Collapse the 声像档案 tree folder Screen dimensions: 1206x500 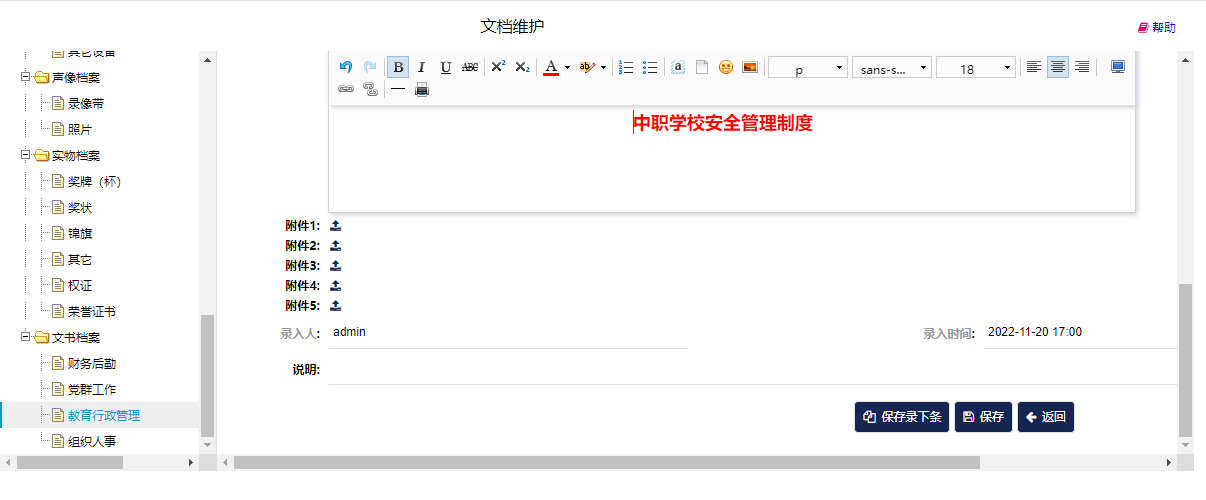[26, 77]
